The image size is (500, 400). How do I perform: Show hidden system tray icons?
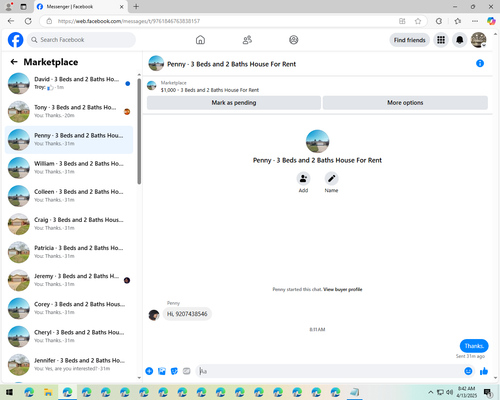(x=430, y=392)
